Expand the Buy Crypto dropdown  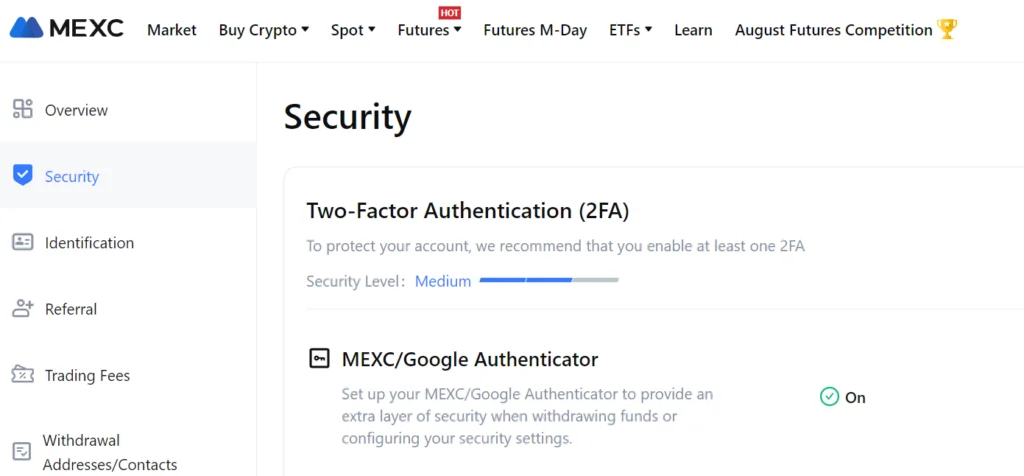pyautogui.click(x=264, y=30)
